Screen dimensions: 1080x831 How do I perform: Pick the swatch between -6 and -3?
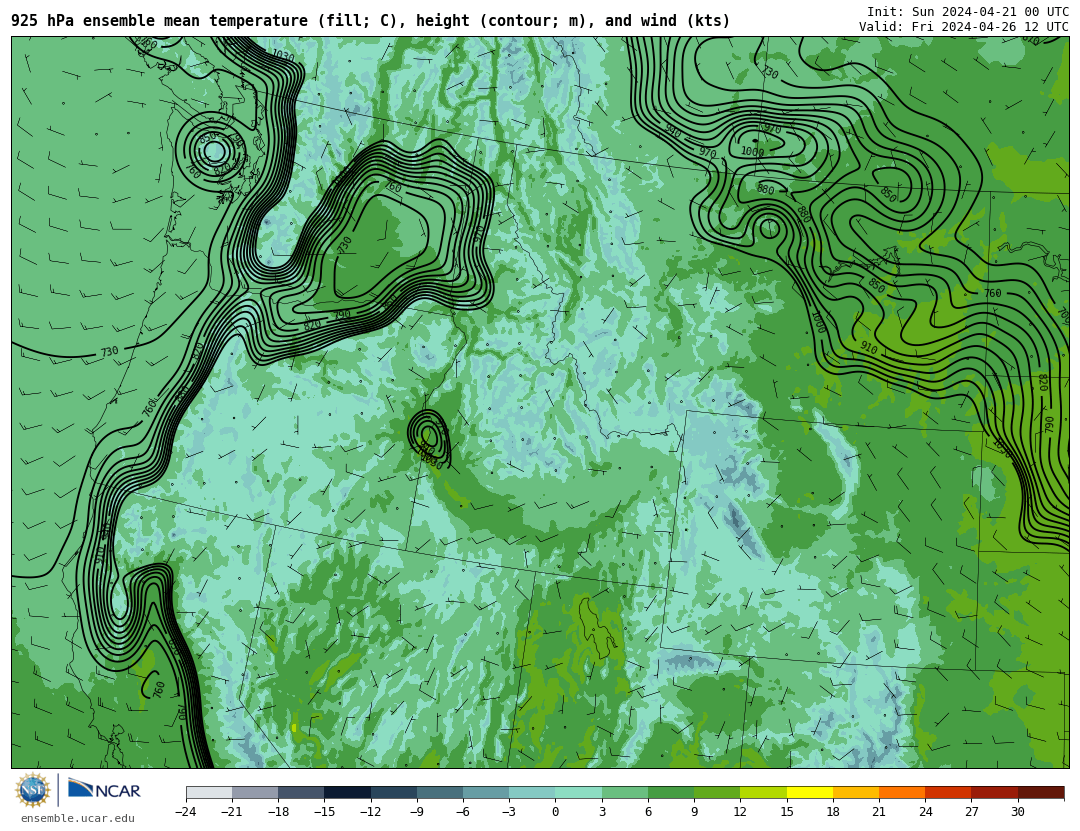coord(486,792)
